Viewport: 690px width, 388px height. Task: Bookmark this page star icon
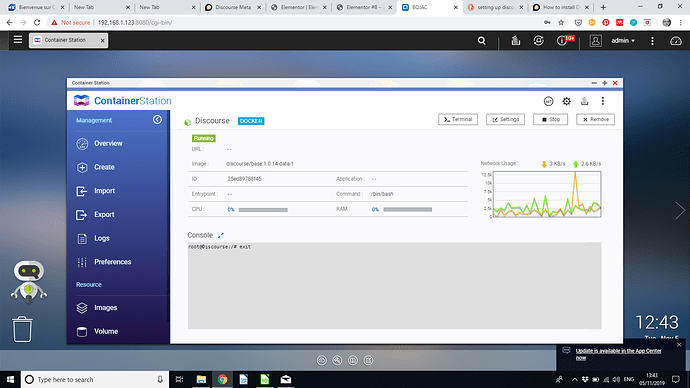point(561,22)
